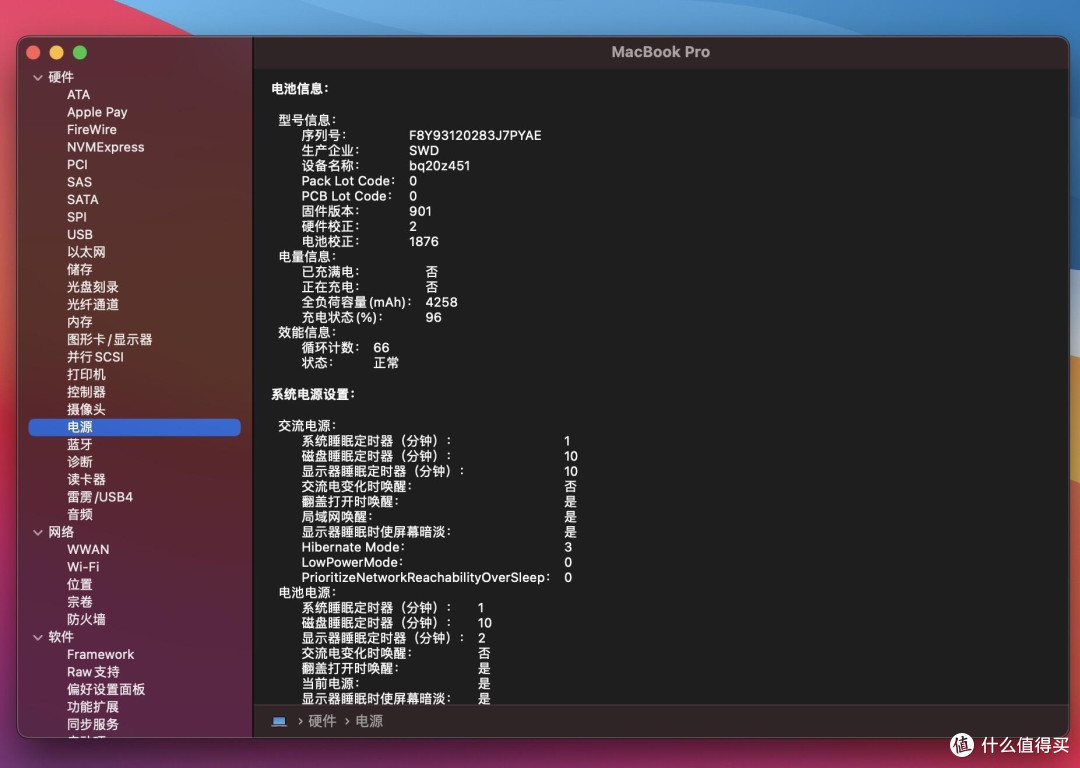The image size is (1080, 768).
Task: Click the device name value bq20z451
Action: tap(439, 166)
